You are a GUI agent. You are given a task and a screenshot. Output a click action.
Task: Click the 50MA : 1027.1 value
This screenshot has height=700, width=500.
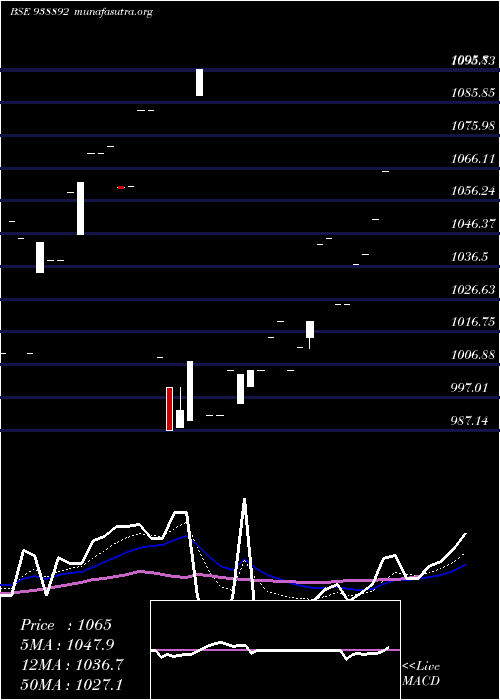coord(71,684)
